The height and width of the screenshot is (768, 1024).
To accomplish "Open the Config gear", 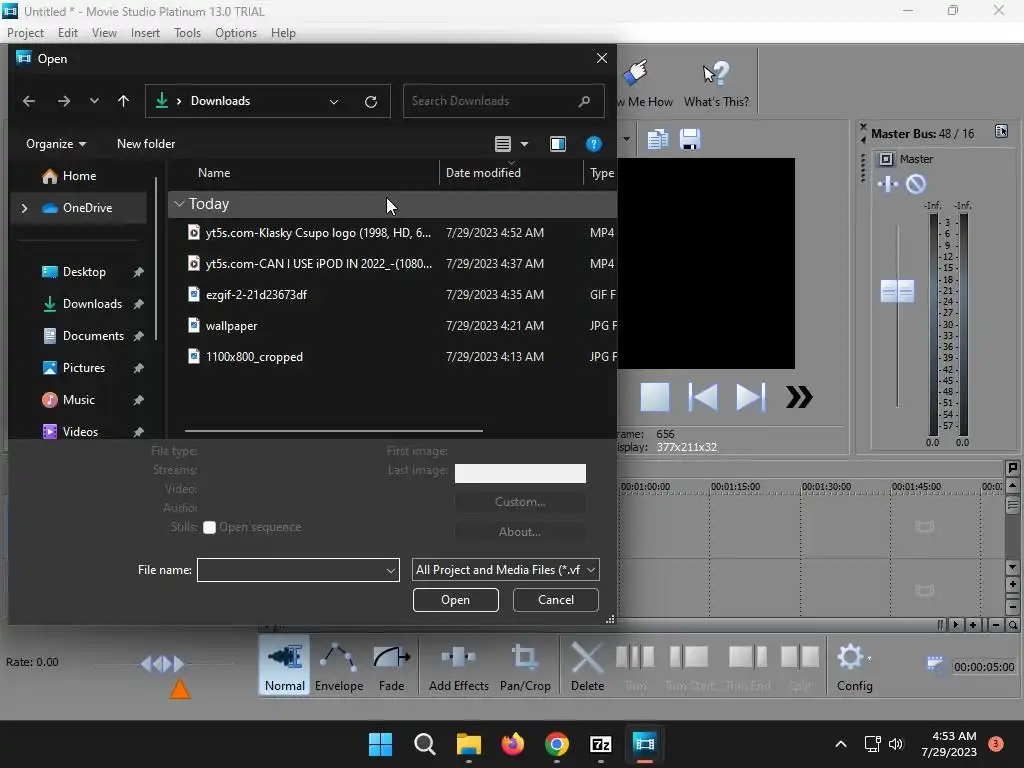I will pyautogui.click(x=854, y=665).
